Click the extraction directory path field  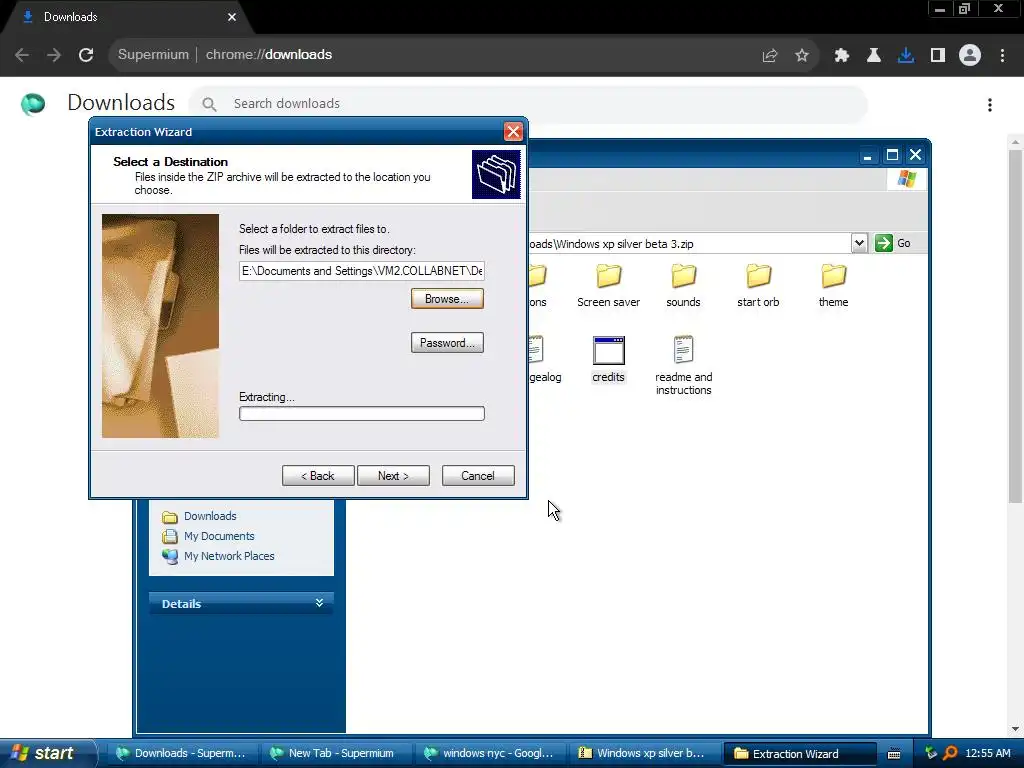coord(362,271)
